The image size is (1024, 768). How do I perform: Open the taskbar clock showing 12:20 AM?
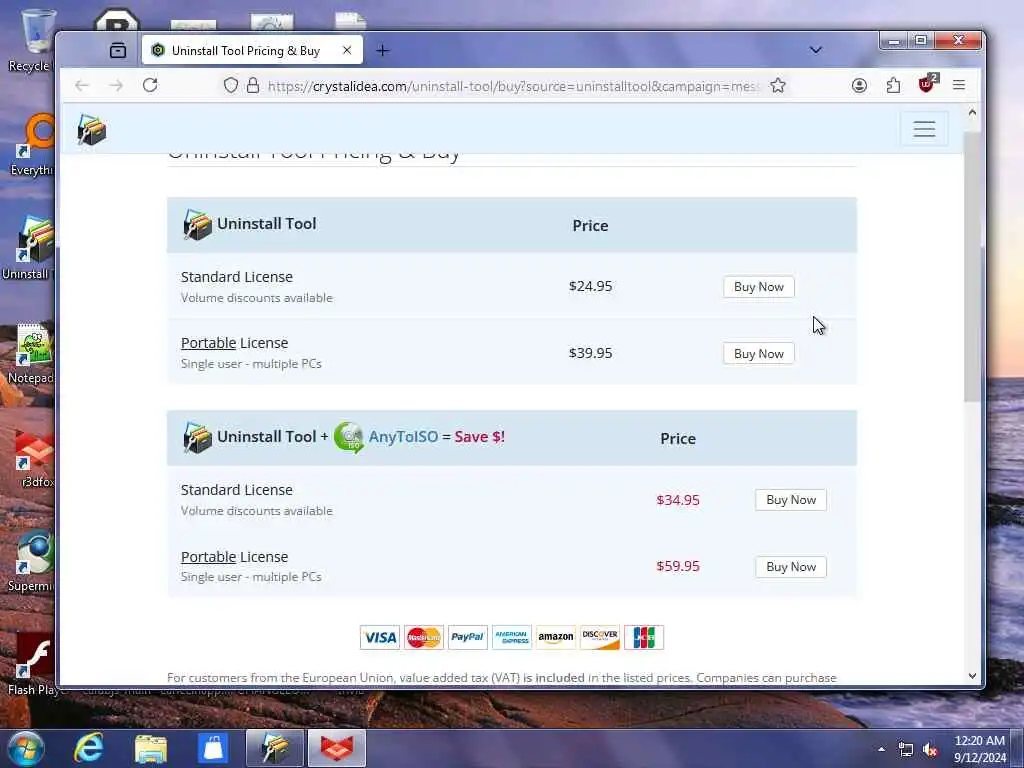tap(980, 749)
